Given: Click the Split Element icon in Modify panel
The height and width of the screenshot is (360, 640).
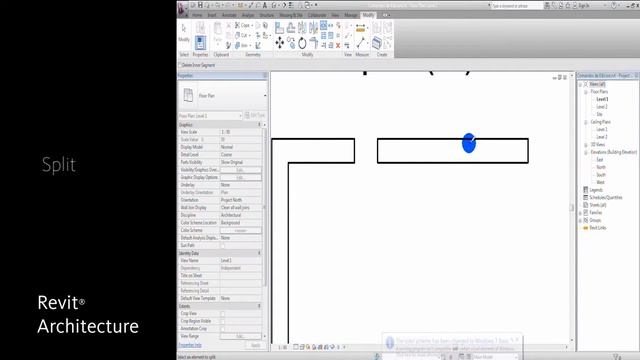Looking at the screenshot, I should (x=323, y=25).
